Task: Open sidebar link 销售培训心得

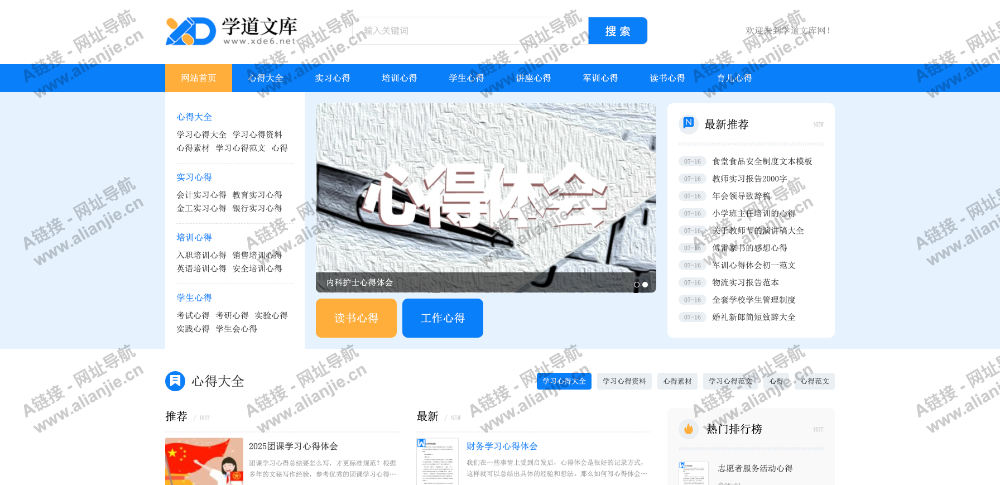Action: click(257, 255)
